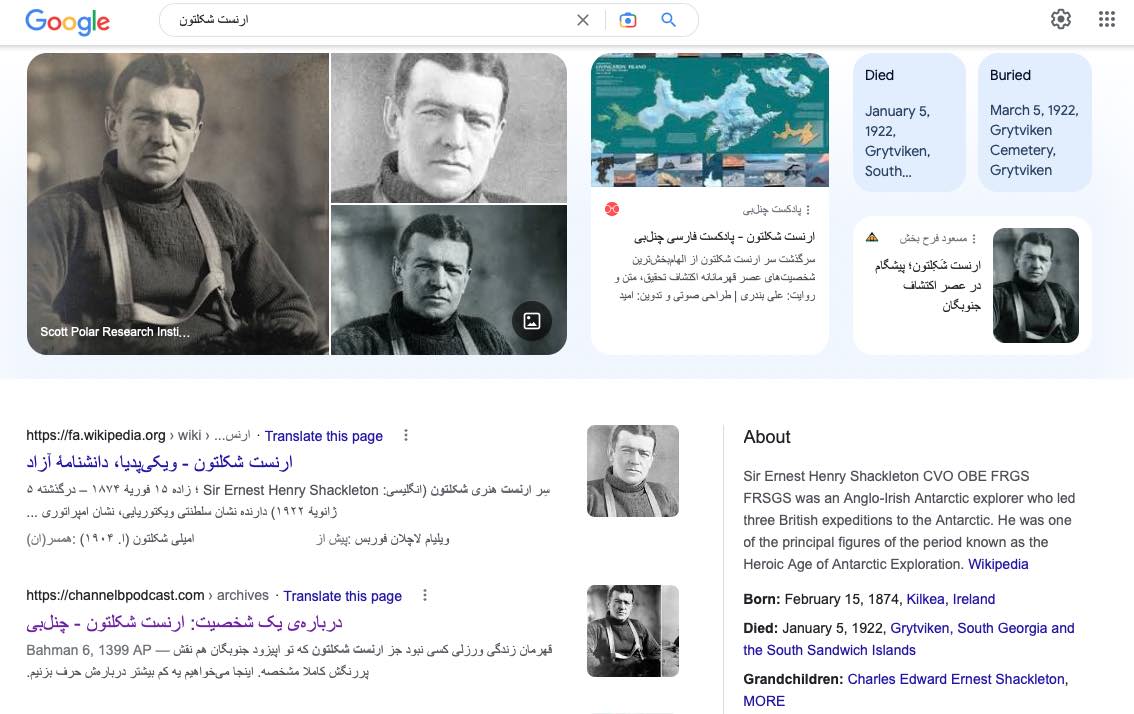Open ارنست شکلتون - پادکست فارسی چنلبی title
Screen dimensions: 1134x714
point(724,237)
